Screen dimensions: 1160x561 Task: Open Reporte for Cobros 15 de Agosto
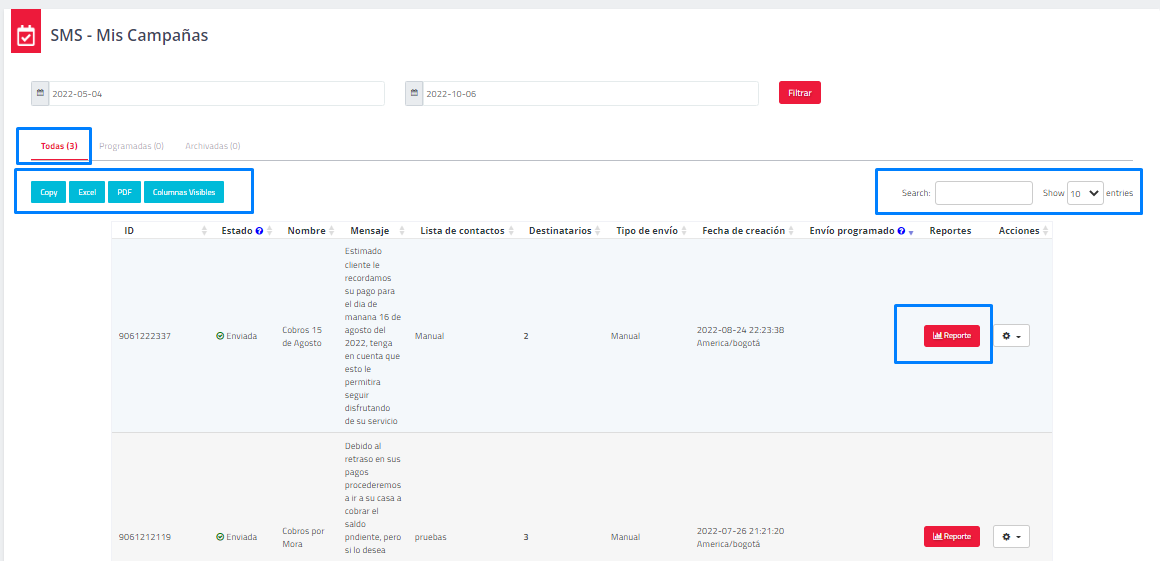[x=951, y=336]
